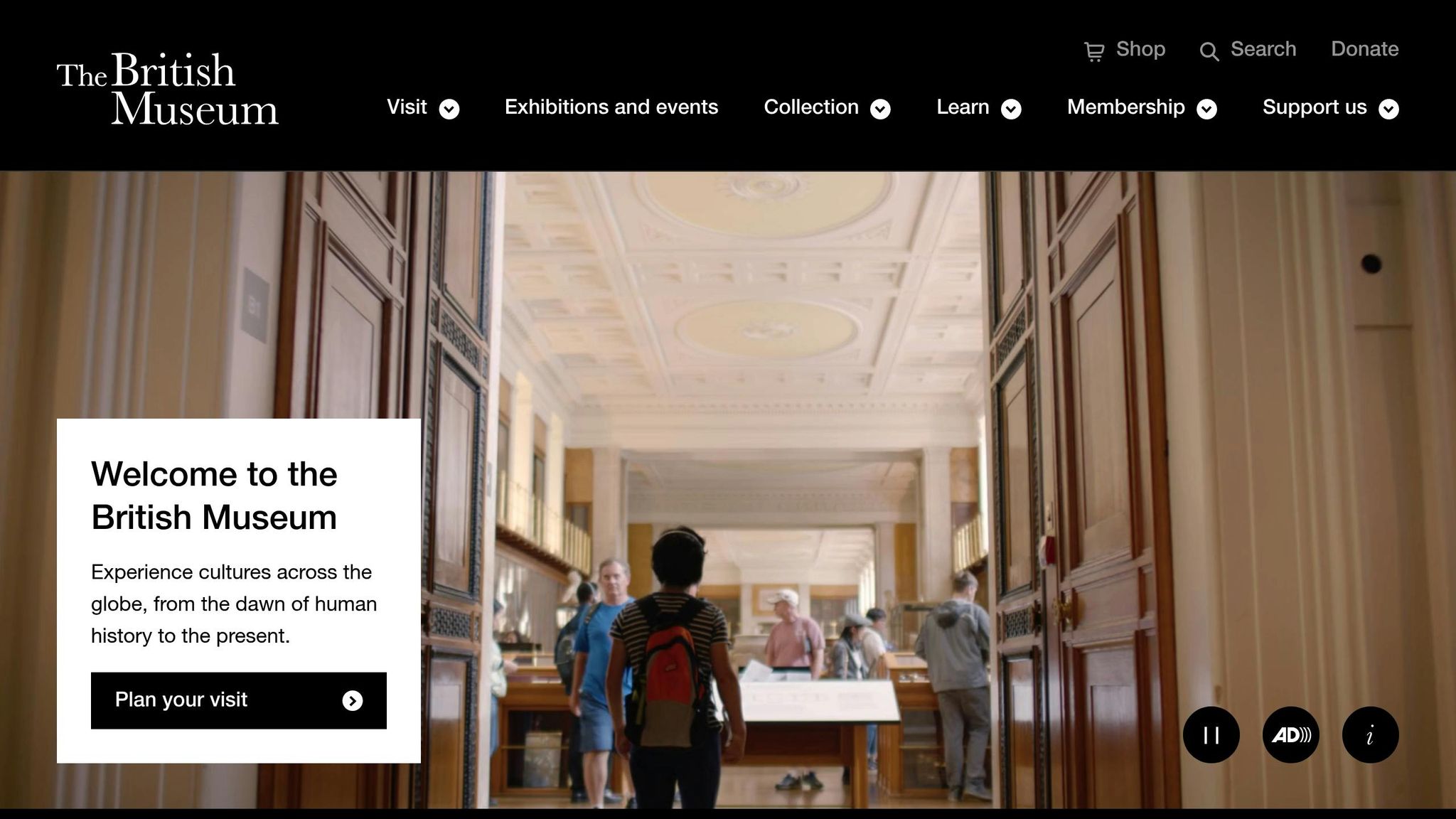1456x819 pixels.
Task: Pause the background video
Action: point(1211,735)
